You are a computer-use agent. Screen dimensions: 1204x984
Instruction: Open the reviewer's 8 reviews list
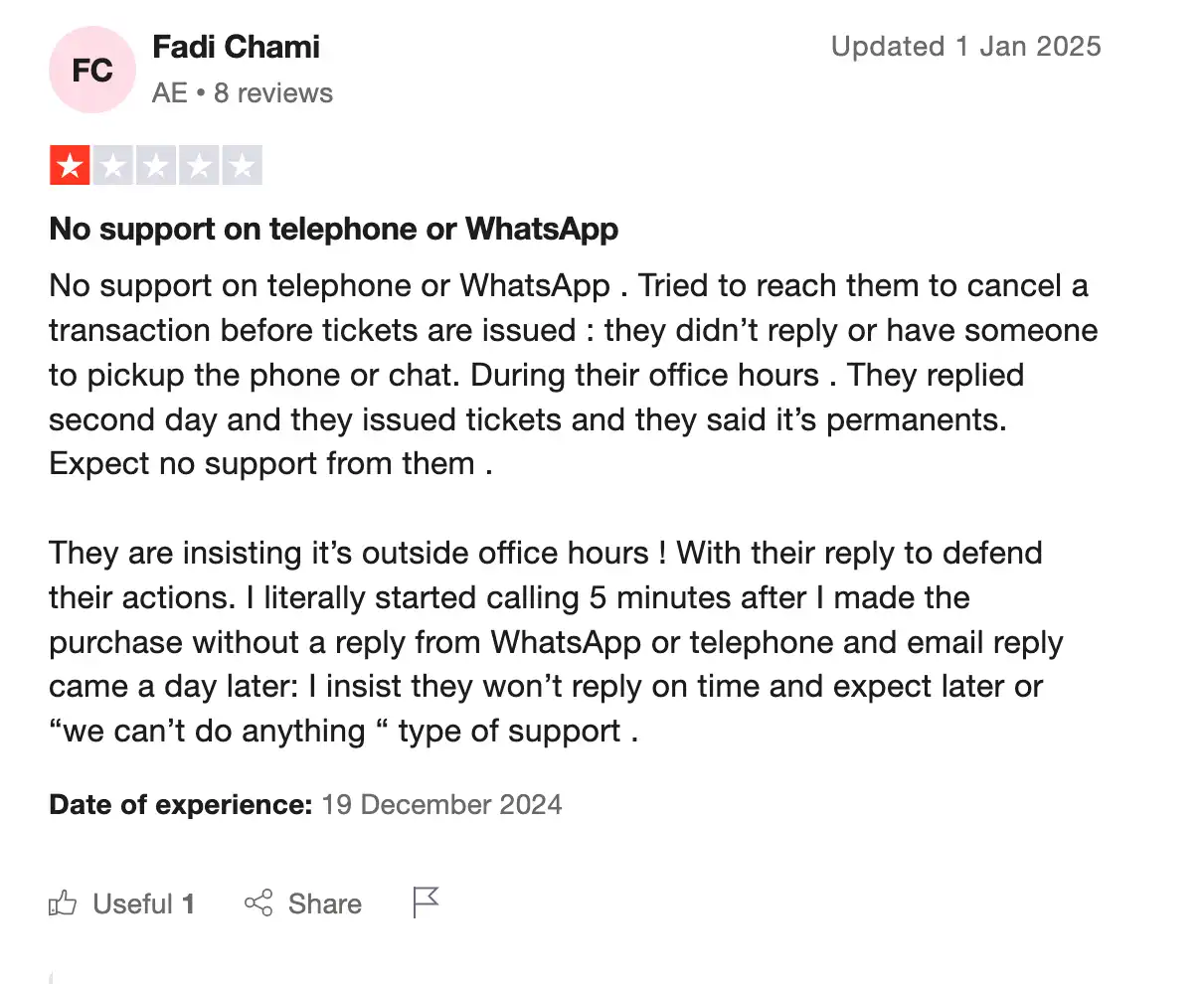(x=272, y=92)
